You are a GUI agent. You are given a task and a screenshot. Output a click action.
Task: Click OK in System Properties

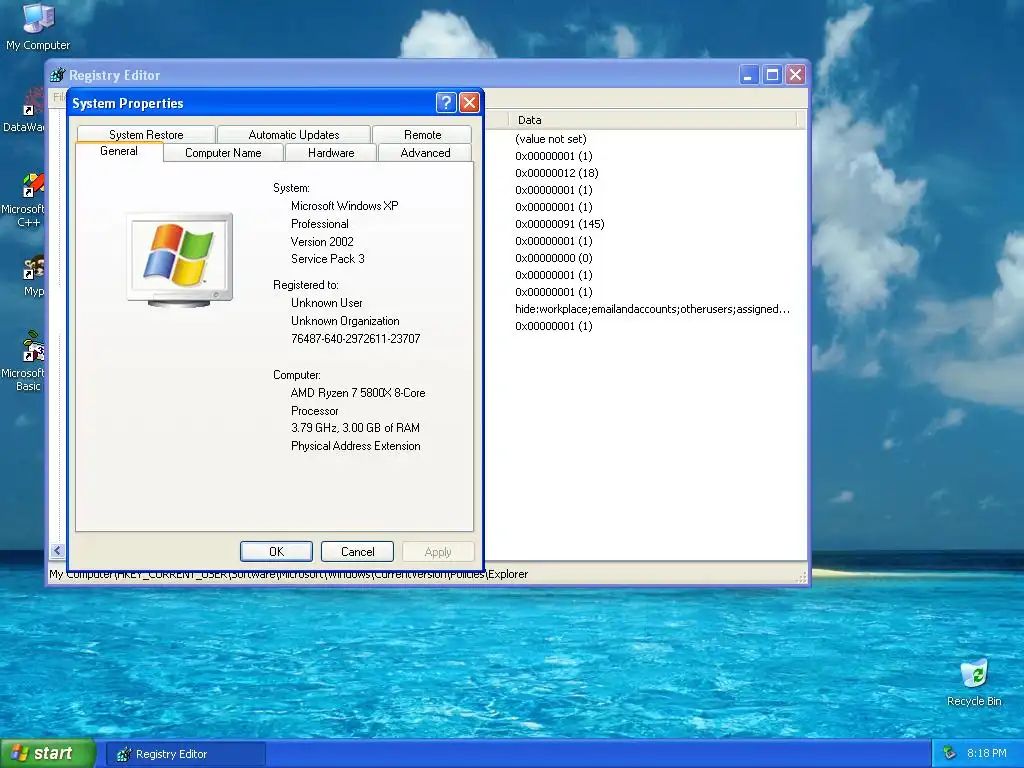276,551
